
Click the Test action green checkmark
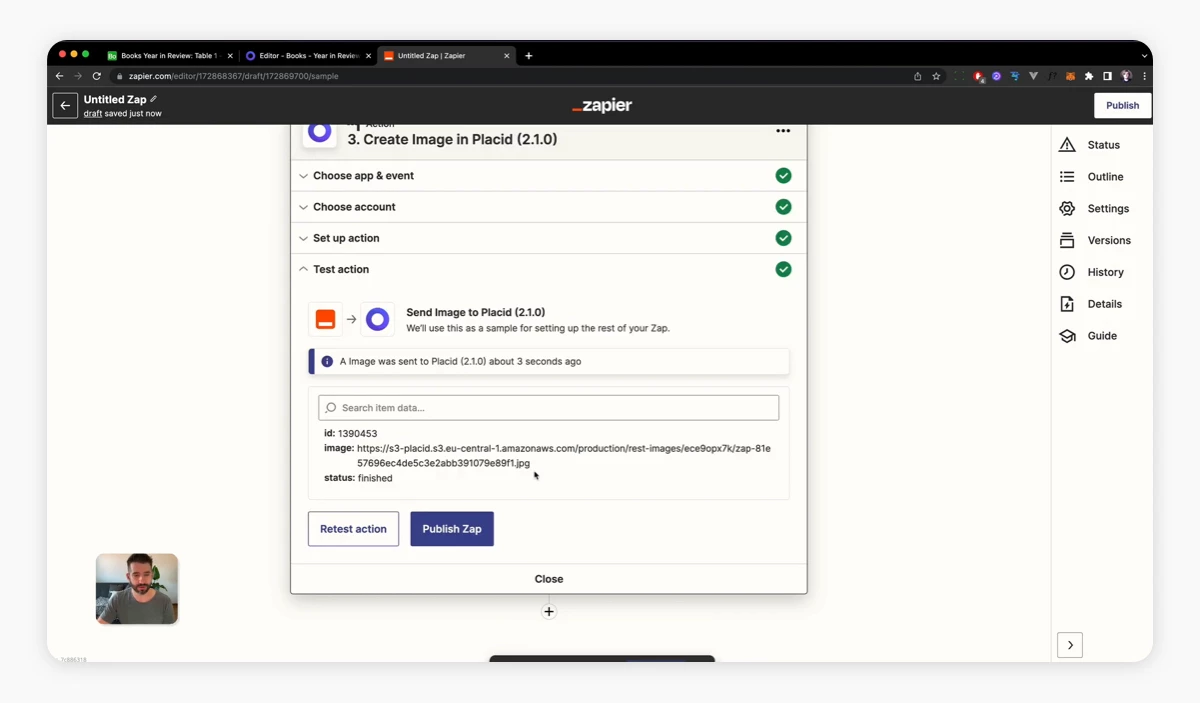[783, 269]
